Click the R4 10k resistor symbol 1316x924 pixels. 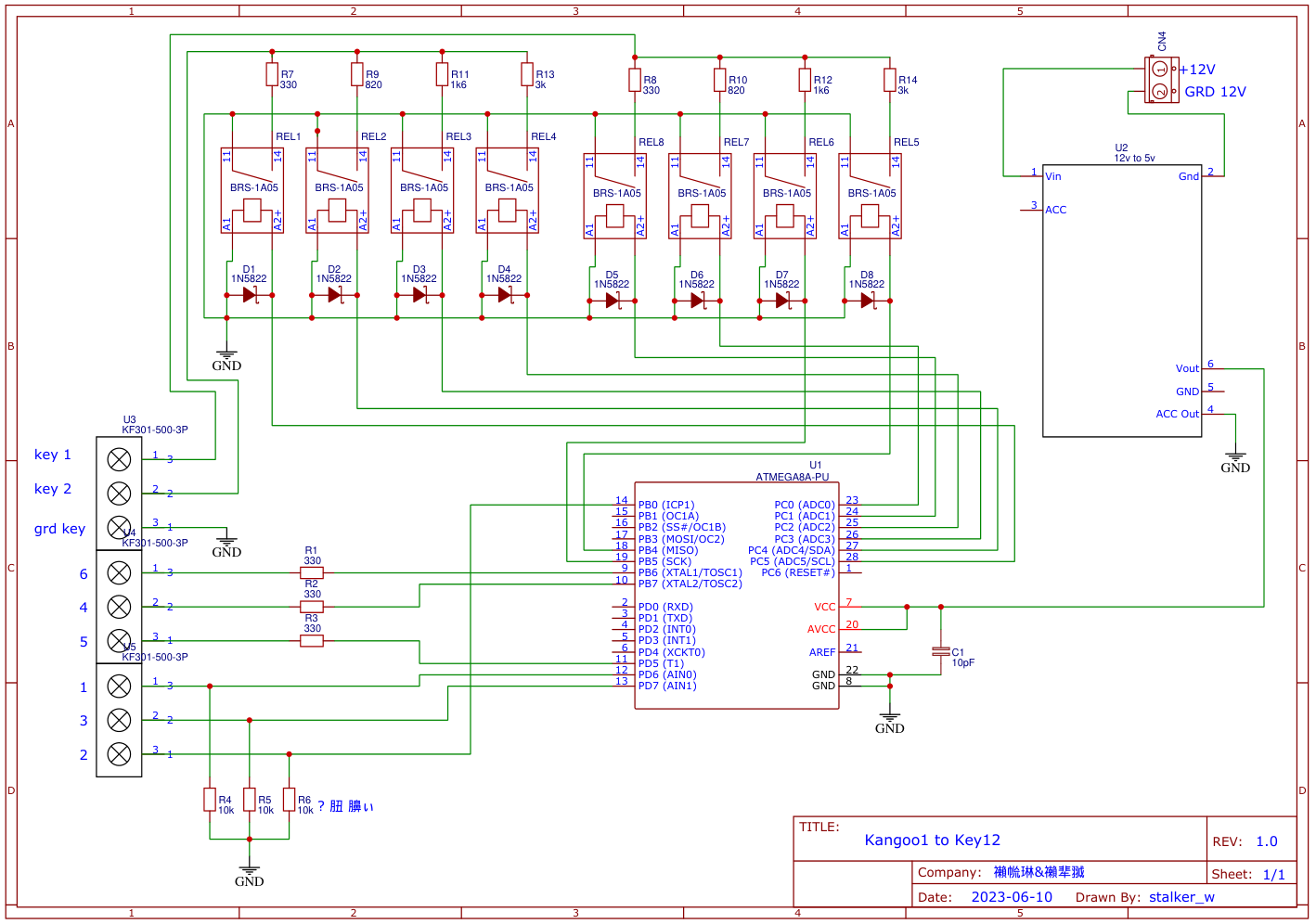click(210, 800)
